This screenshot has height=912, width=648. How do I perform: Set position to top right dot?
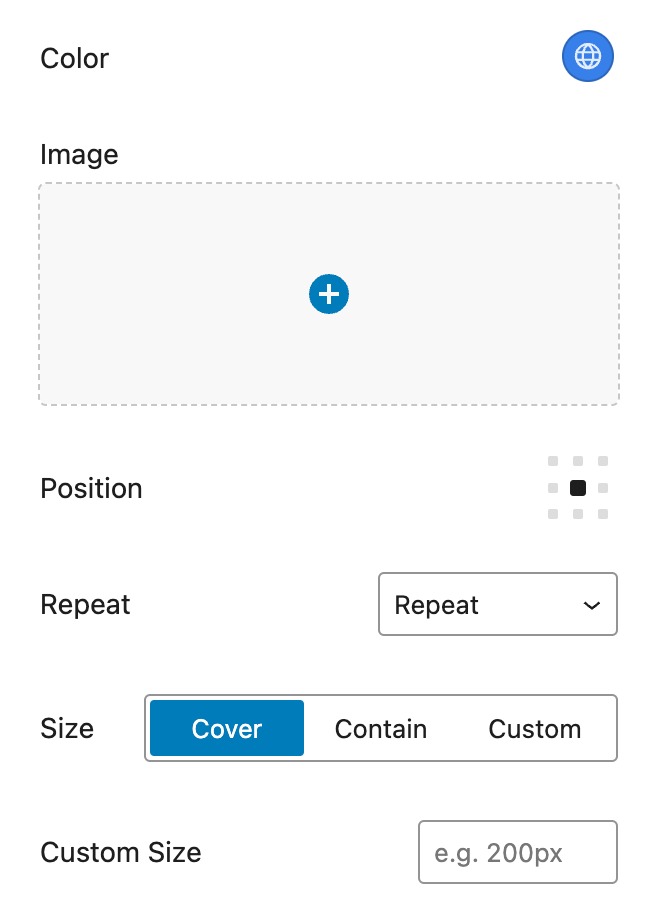tap(603, 461)
